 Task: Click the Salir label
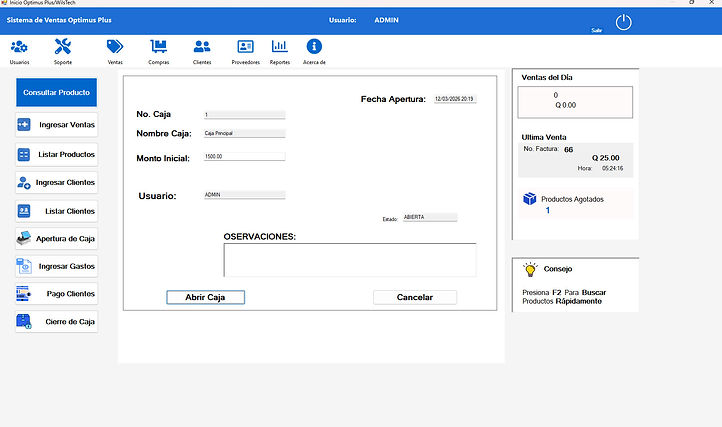[x=597, y=30]
